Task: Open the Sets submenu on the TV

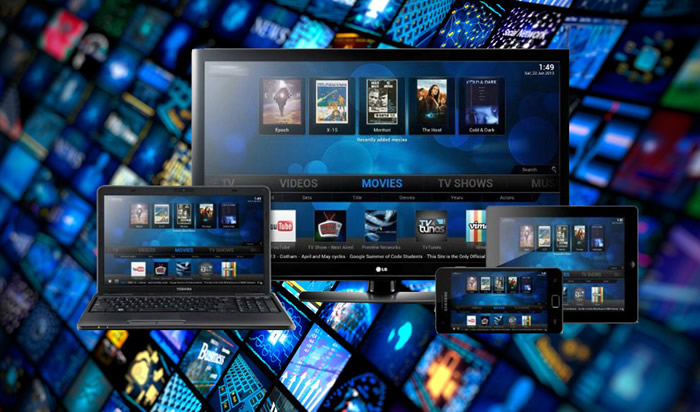Action: (307, 197)
